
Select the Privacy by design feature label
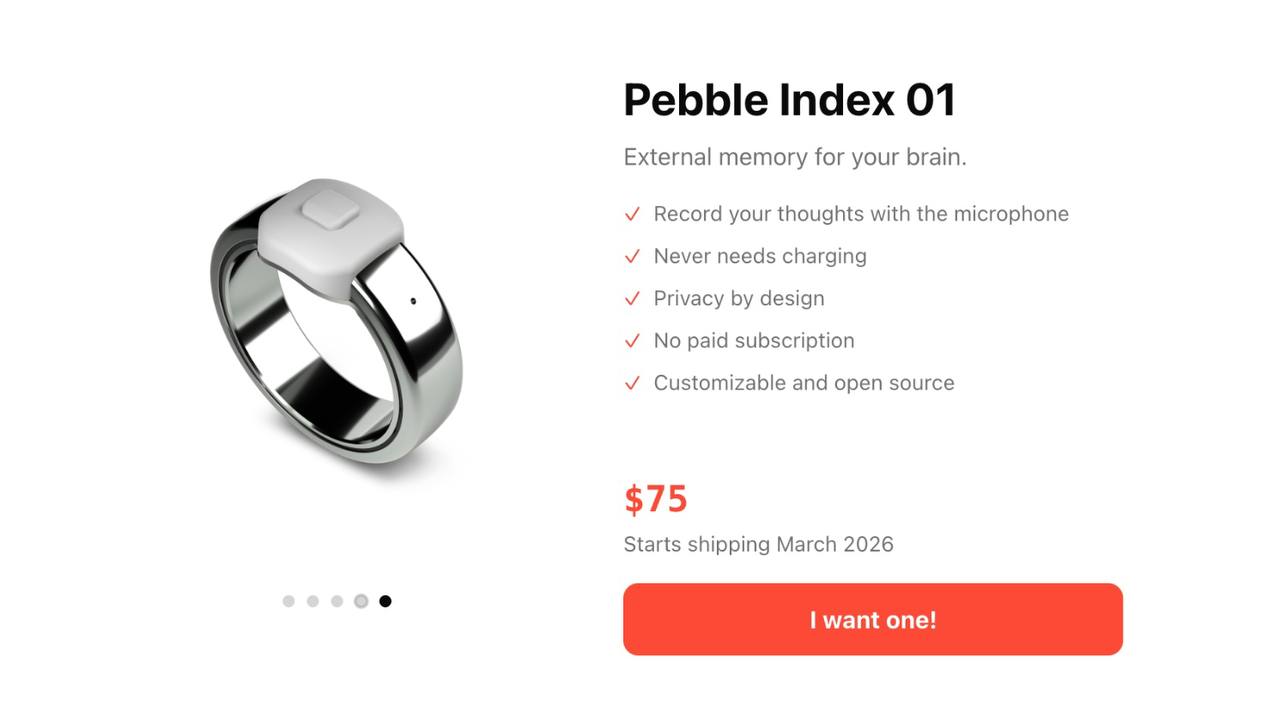tap(738, 298)
